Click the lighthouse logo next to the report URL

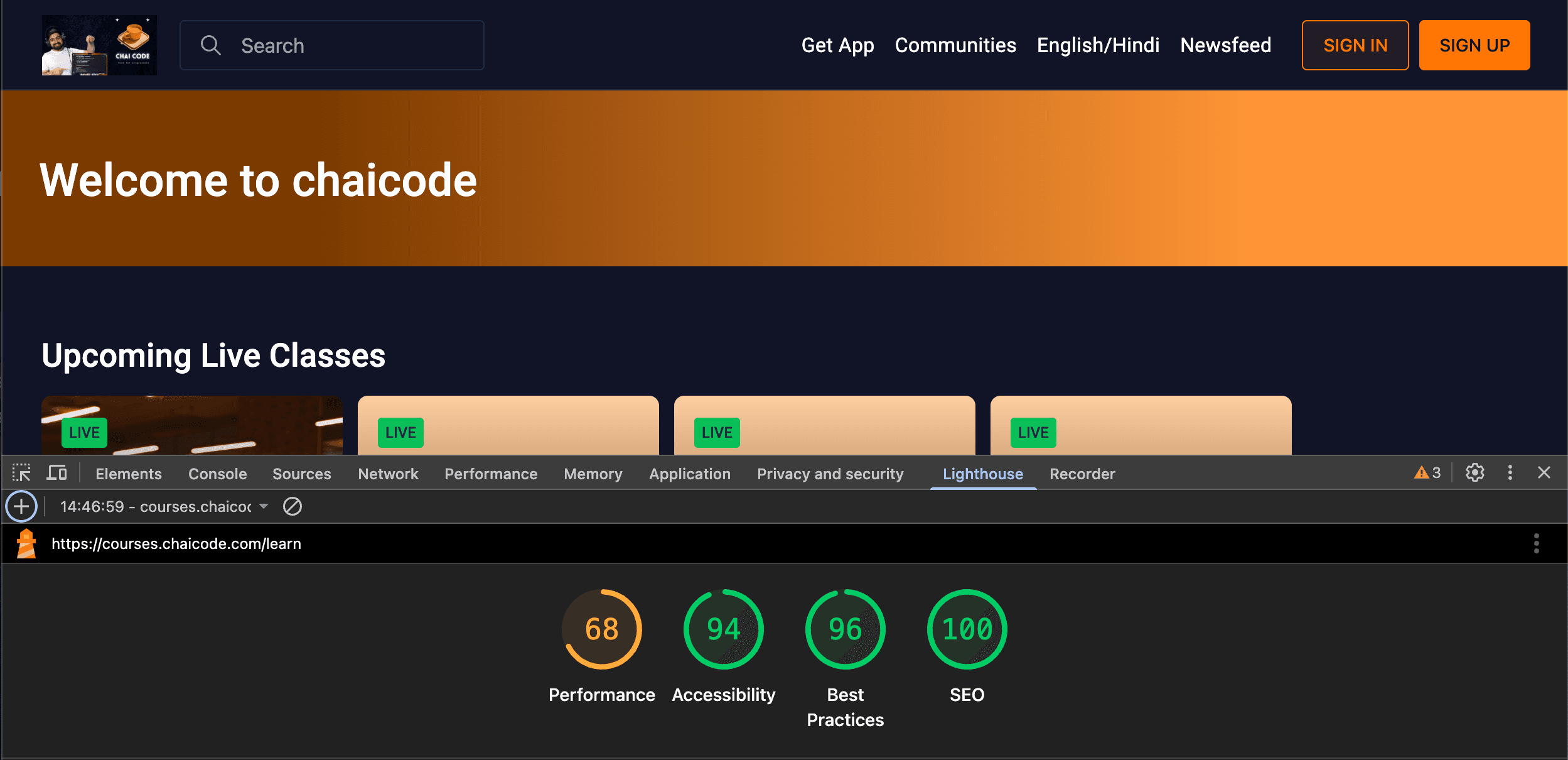click(26, 543)
